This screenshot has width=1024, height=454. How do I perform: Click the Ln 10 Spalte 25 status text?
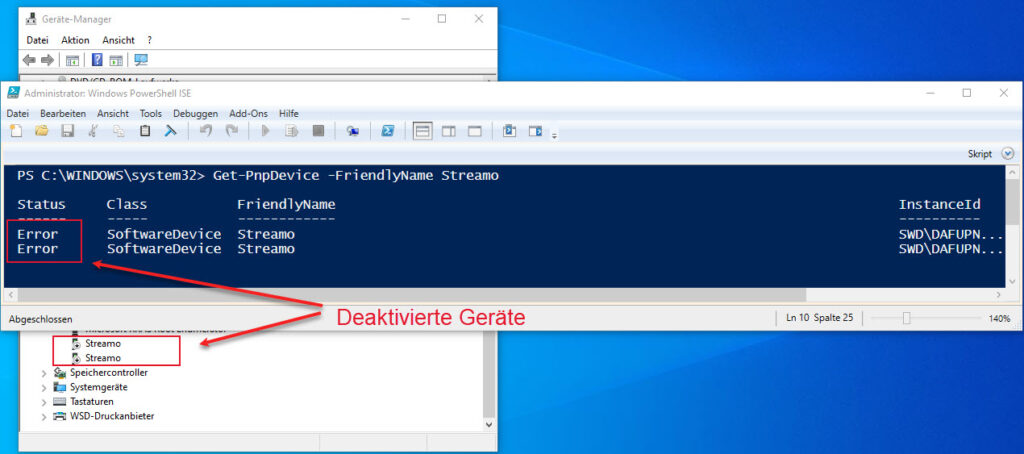[820, 318]
